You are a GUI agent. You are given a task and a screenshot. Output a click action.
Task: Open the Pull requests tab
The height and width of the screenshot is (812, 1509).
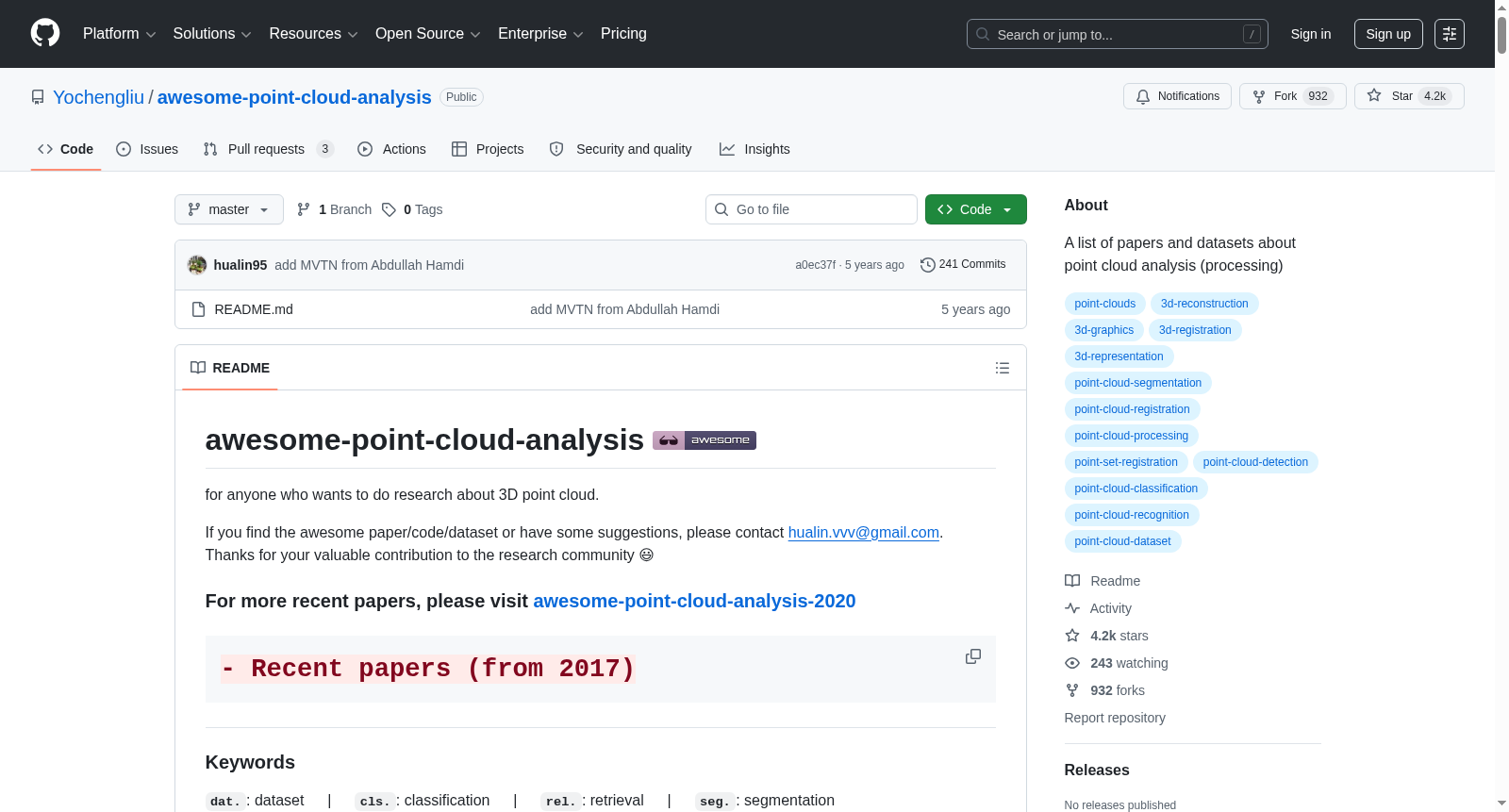click(269, 149)
